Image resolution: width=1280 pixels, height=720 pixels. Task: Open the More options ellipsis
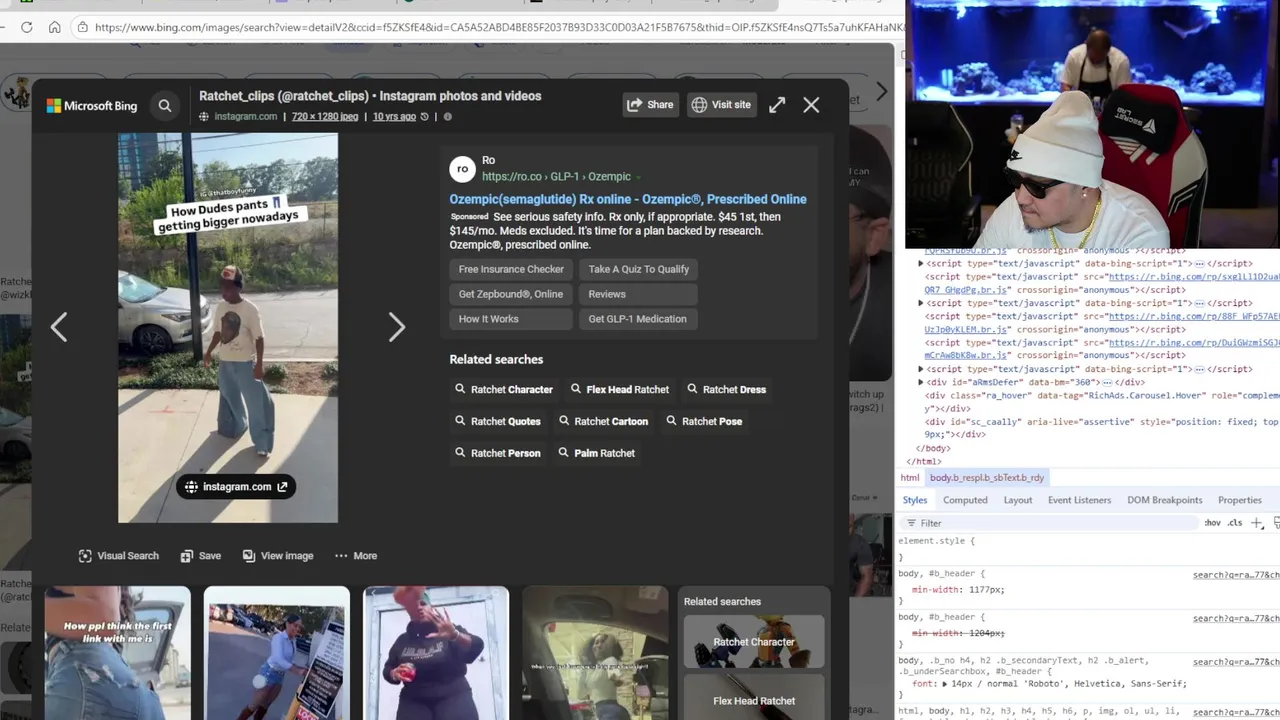[x=355, y=556]
